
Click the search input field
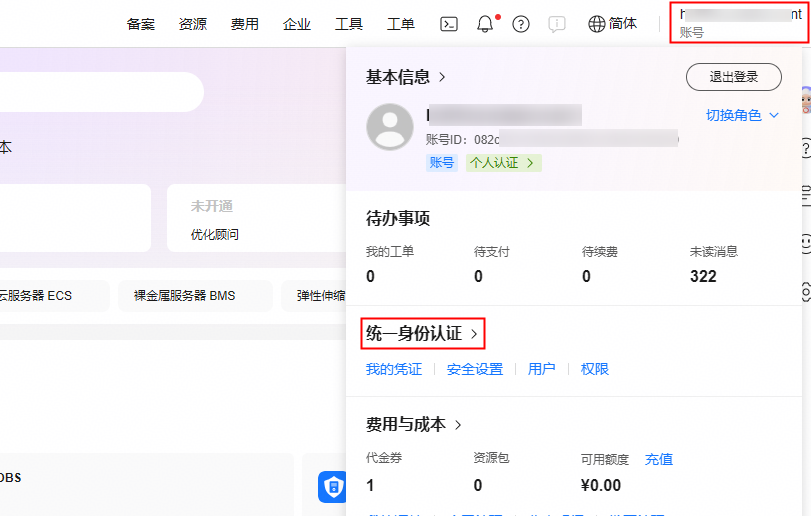pos(101,92)
